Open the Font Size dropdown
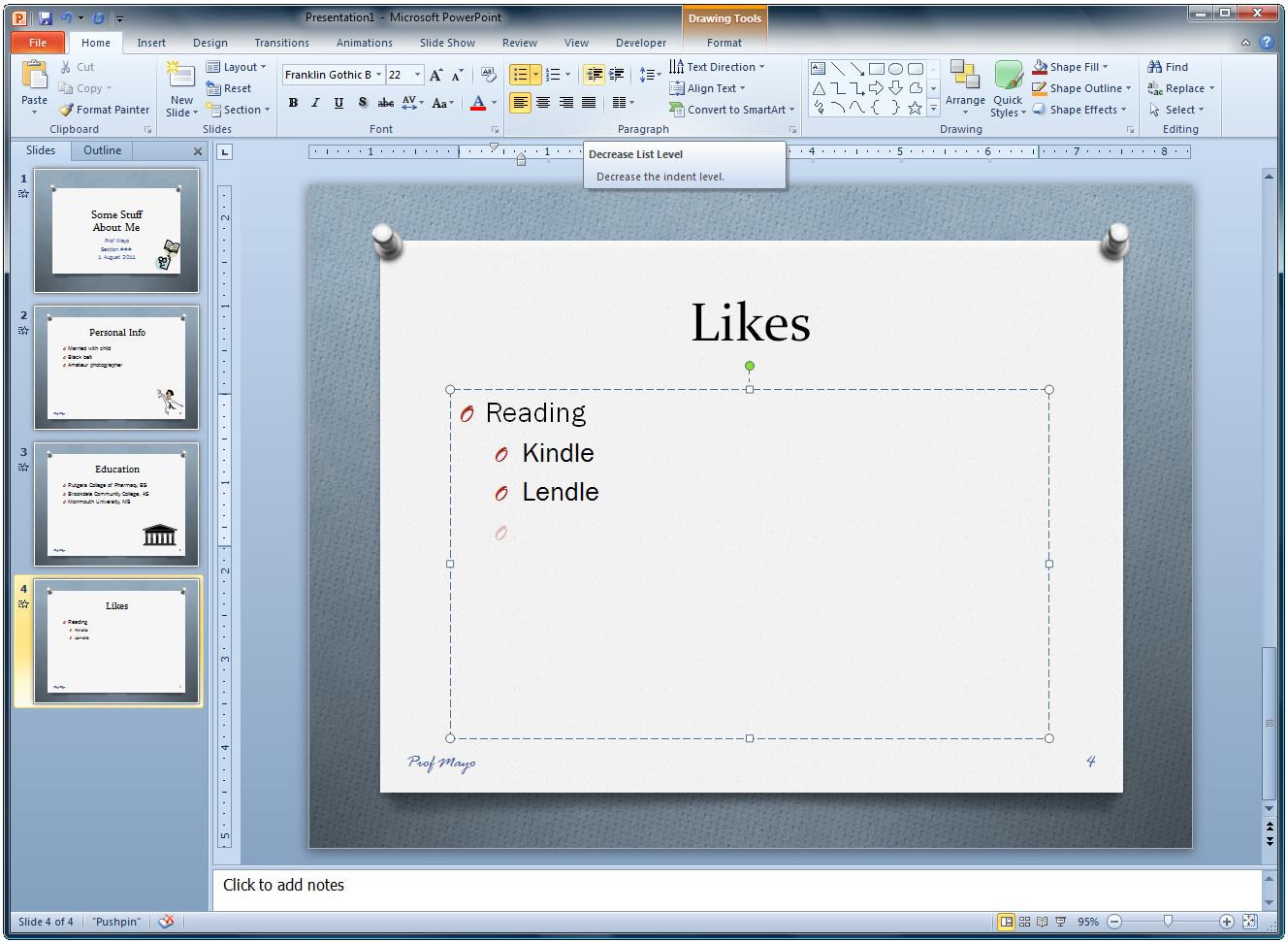Image resolution: width=1288 pixels, height=942 pixels. [417, 75]
